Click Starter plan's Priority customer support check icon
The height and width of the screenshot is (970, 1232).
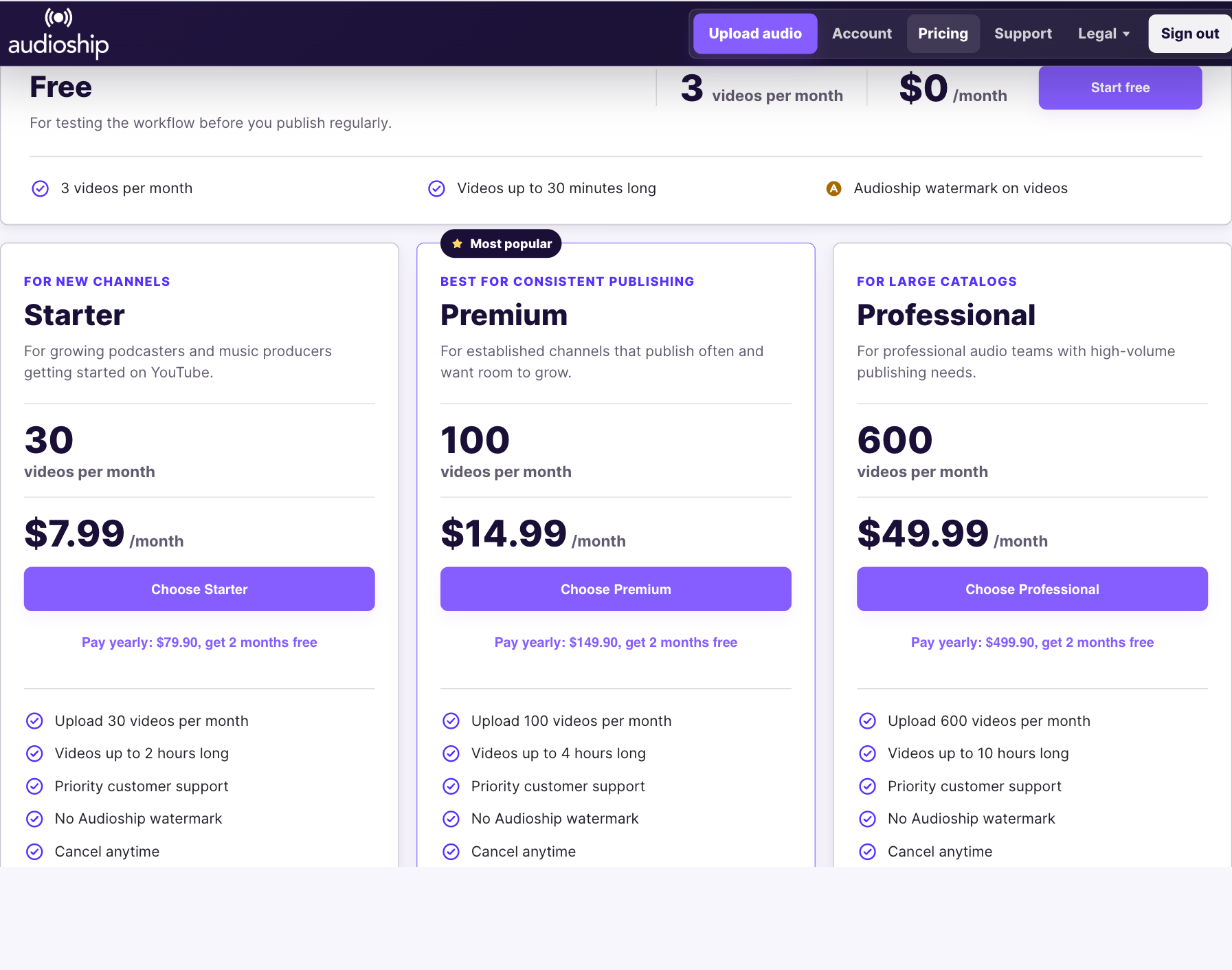coord(34,786)
